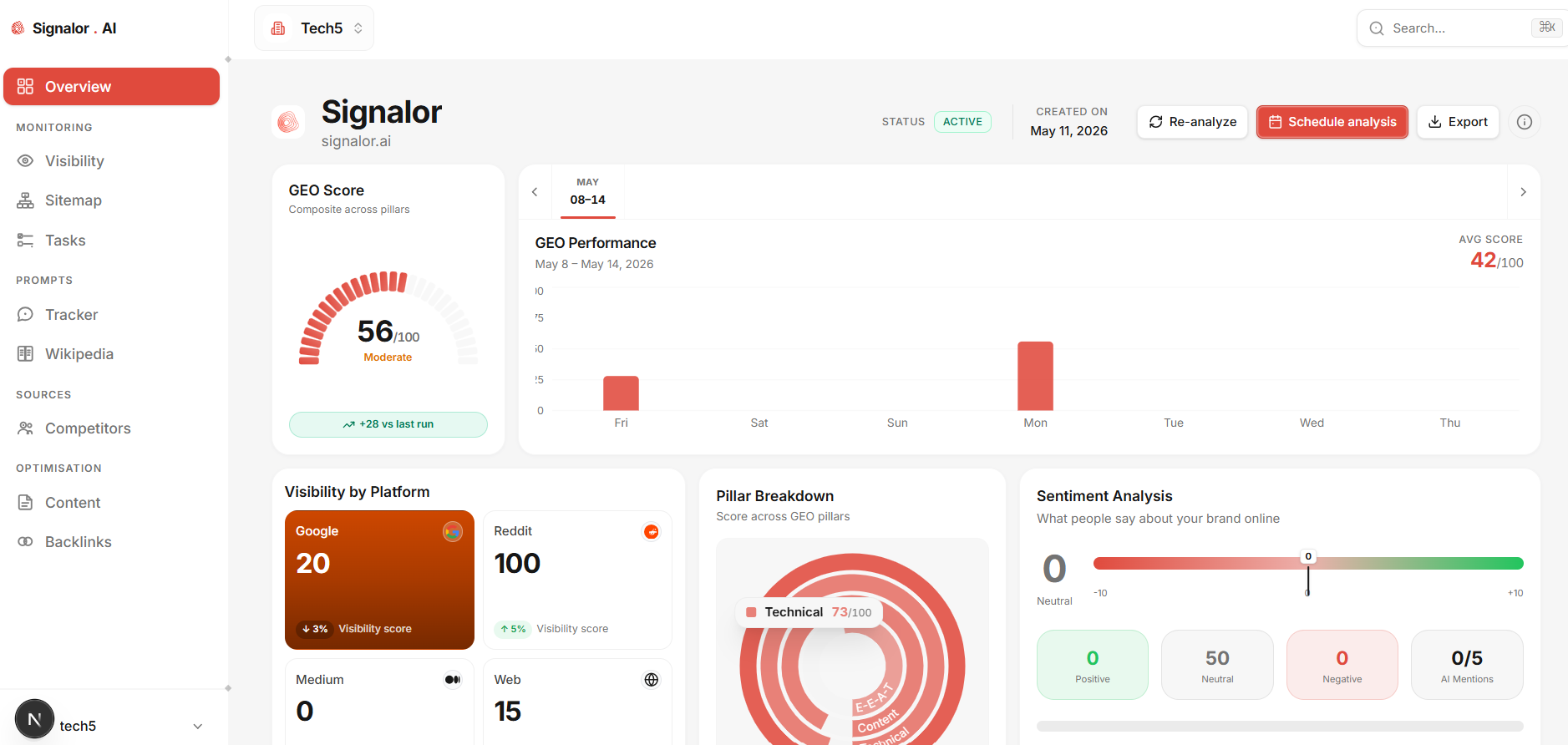Click the Schedule analysis calendar icon
Screen dimensions: 1568x745
point(1276,122)
